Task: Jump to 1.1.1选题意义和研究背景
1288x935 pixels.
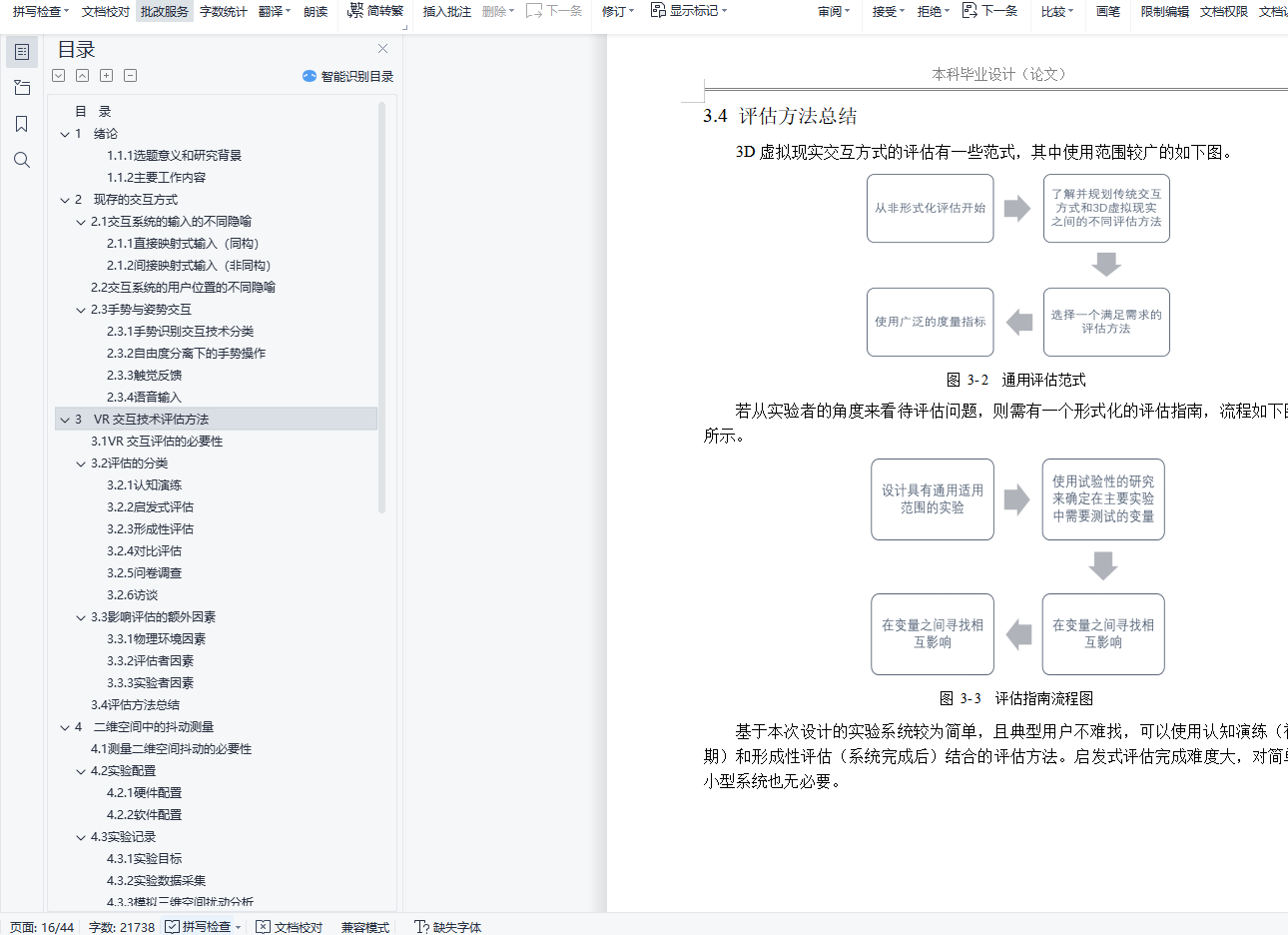Action: click(175, 156)
